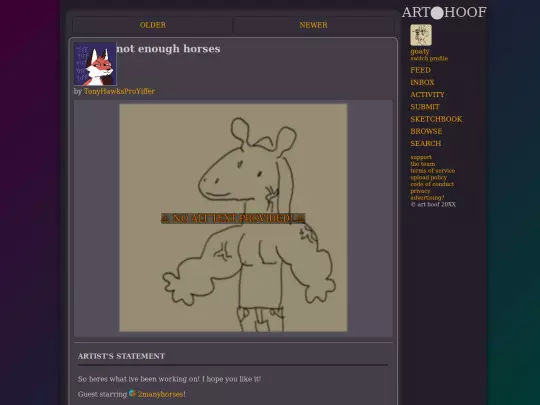
Task: Open the terms of service link
Action: click(x=433, y=171)
